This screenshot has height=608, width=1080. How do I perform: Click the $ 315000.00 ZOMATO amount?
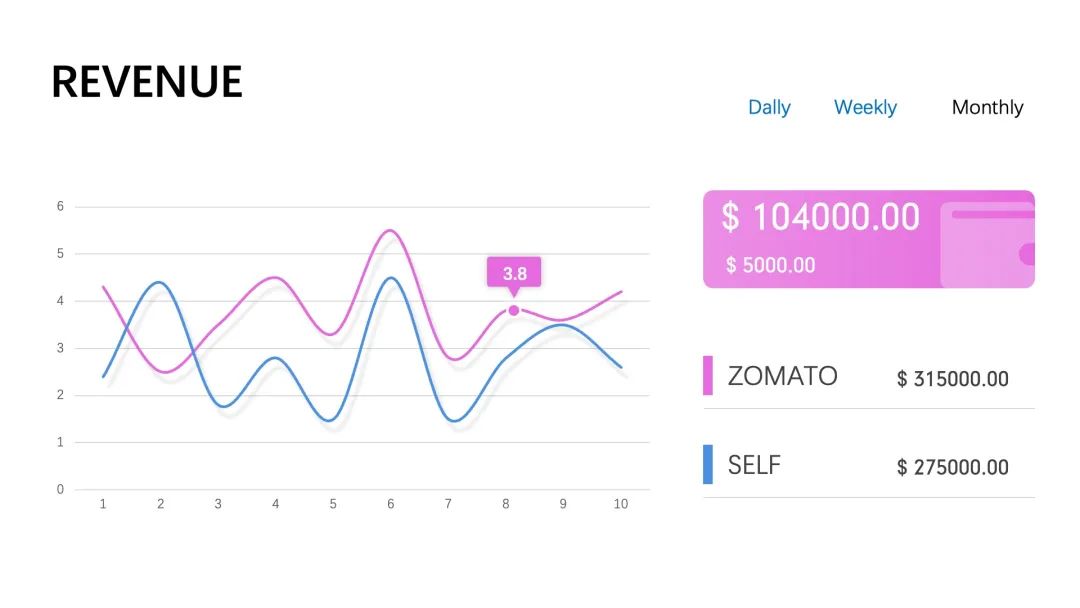coord(952,379)
